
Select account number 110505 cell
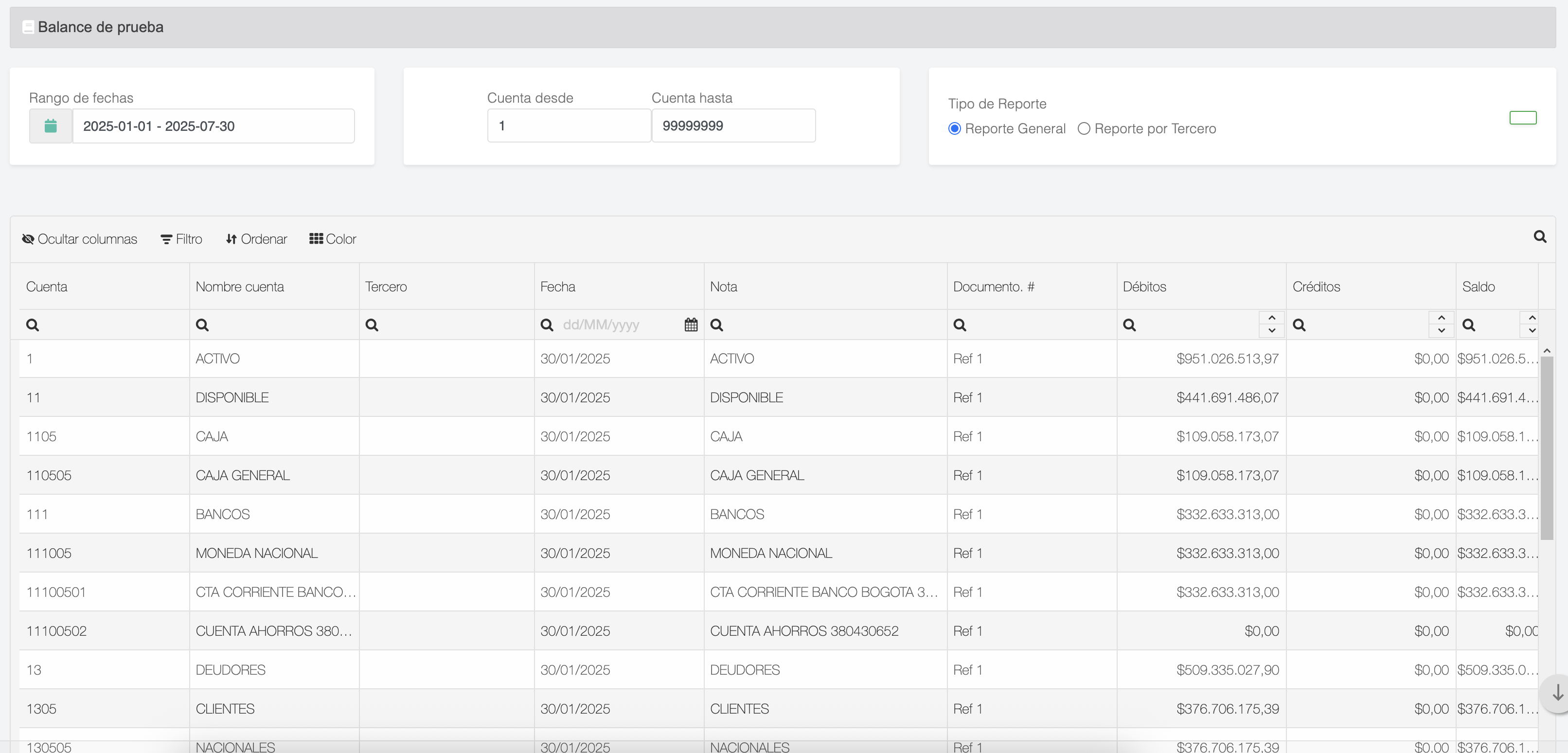coord(104,475)
